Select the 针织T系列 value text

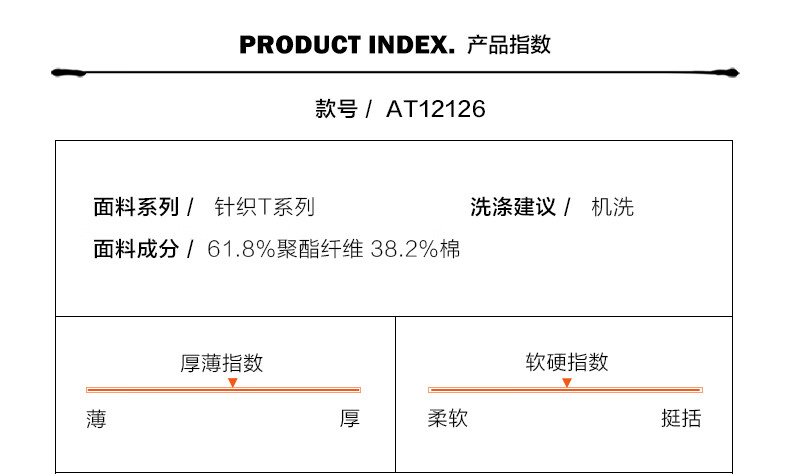(x=265, y=207)
